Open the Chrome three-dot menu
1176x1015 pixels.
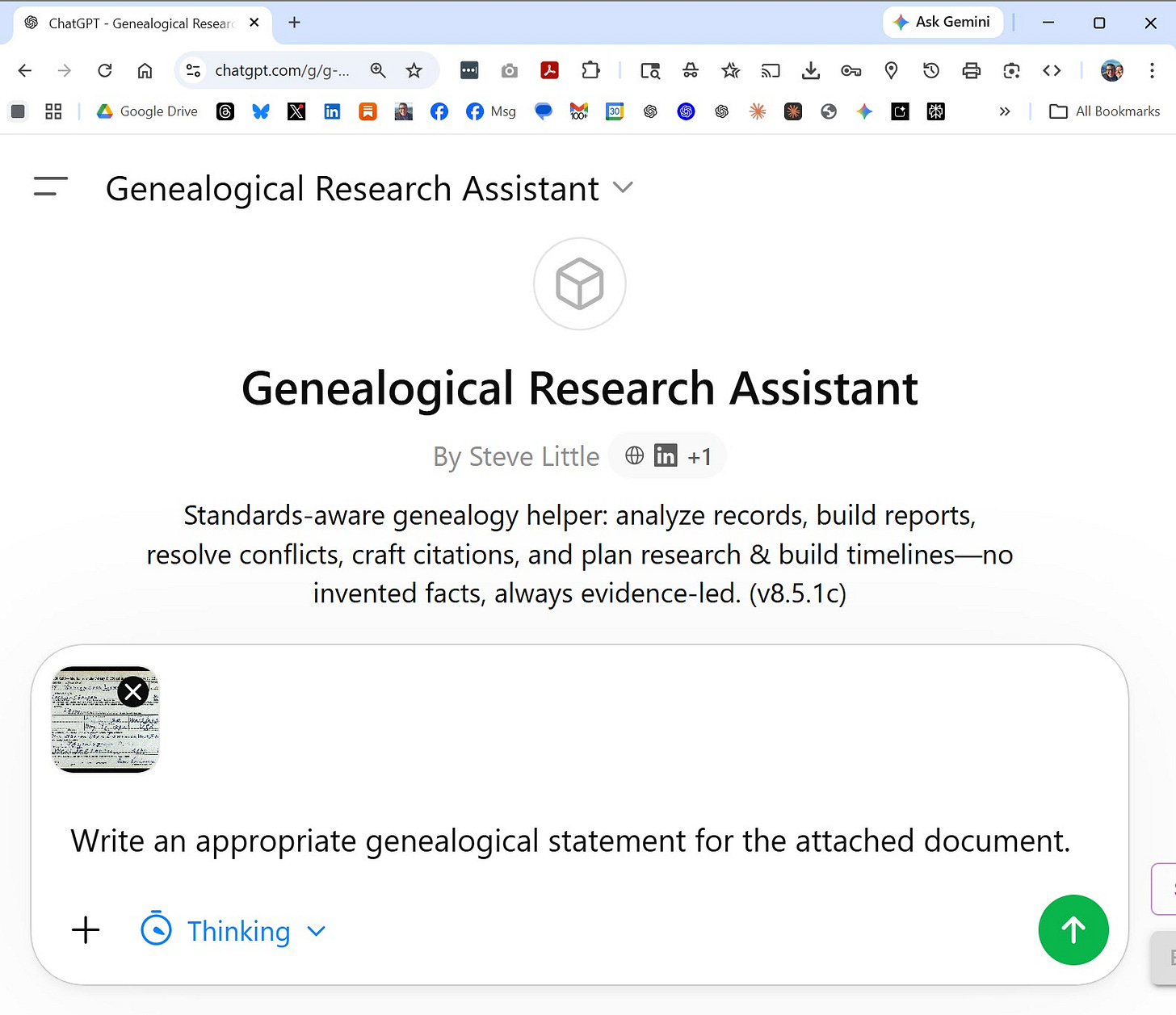[1152, 70]
